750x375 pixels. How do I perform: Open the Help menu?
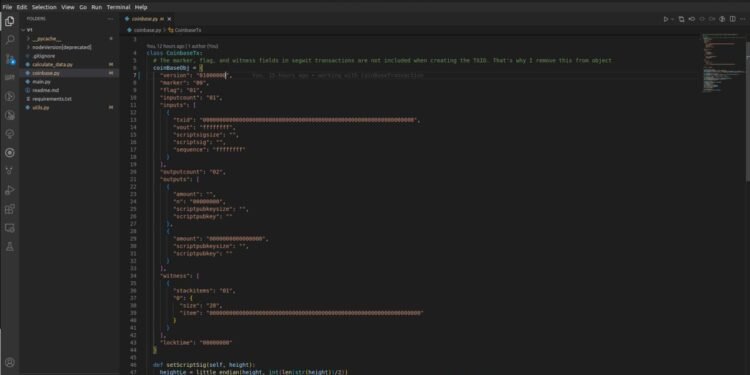pos(141,7)
